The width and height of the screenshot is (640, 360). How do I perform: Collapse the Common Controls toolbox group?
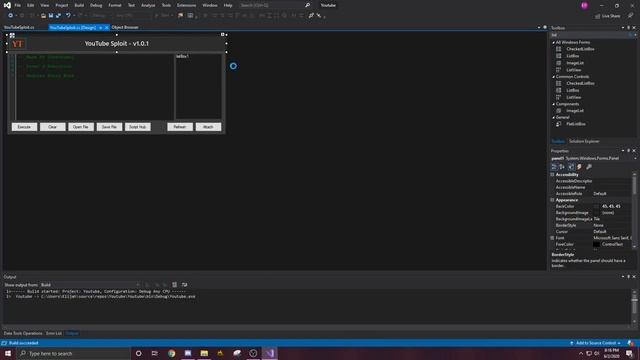(x=553, y=77)
